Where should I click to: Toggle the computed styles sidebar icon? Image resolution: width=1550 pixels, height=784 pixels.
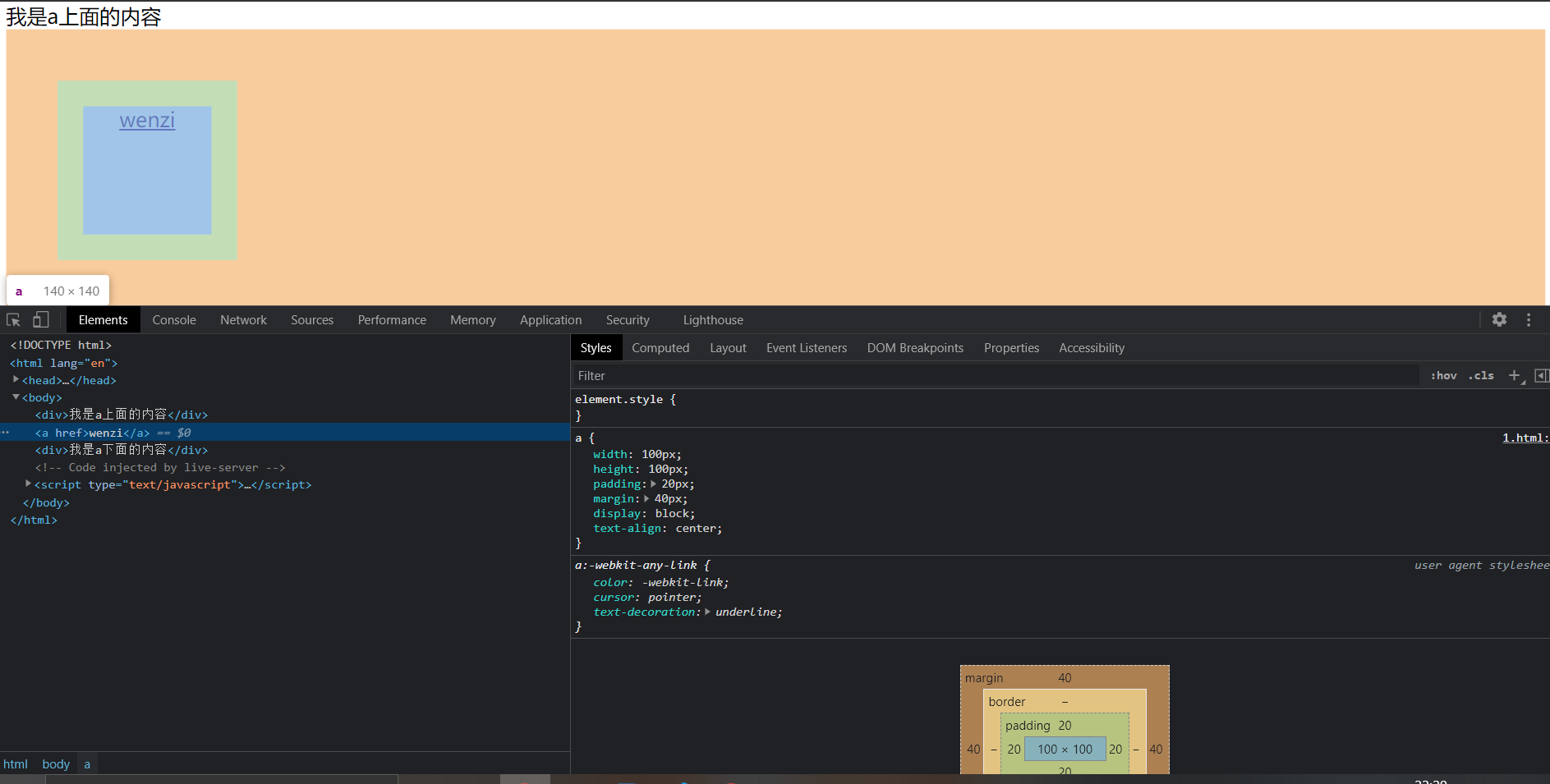coord(1541,376)
